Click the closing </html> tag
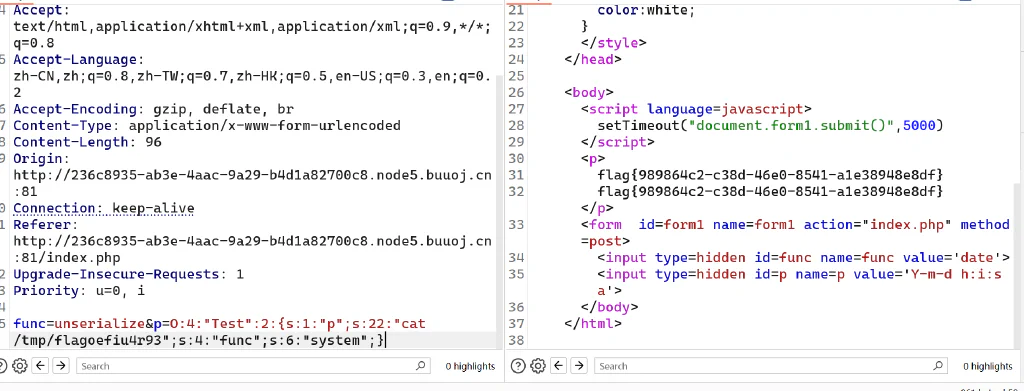Viewport: 1024px width, 391px height. 593,323
